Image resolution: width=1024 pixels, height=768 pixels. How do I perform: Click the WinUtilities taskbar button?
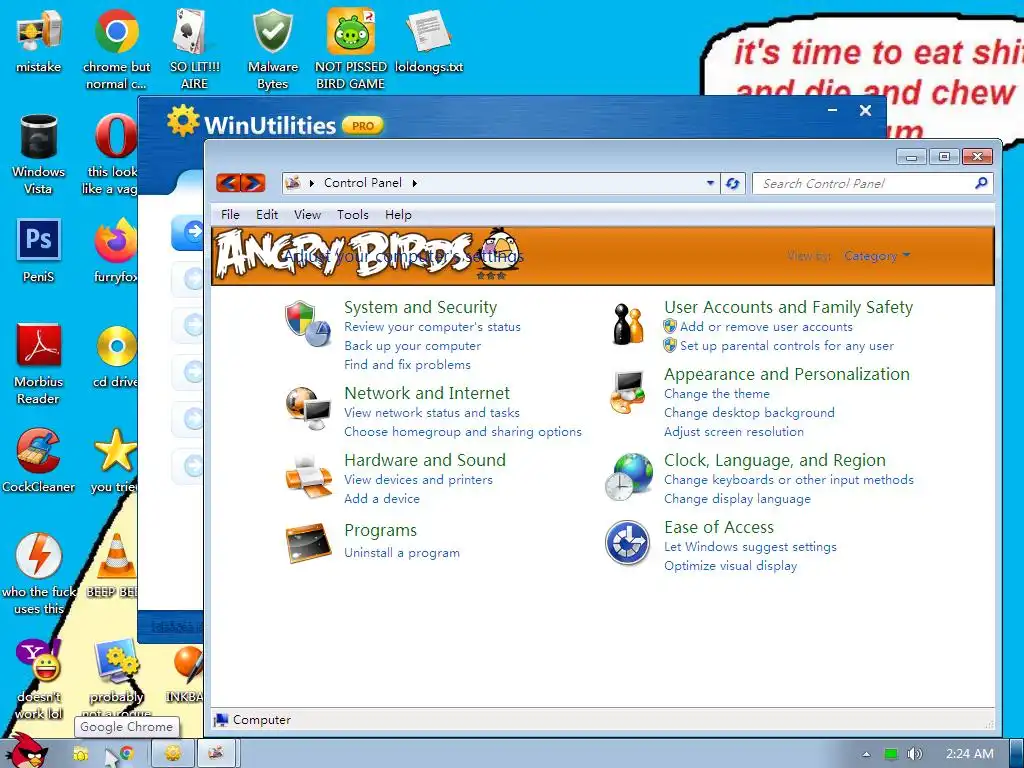point(173,753)
